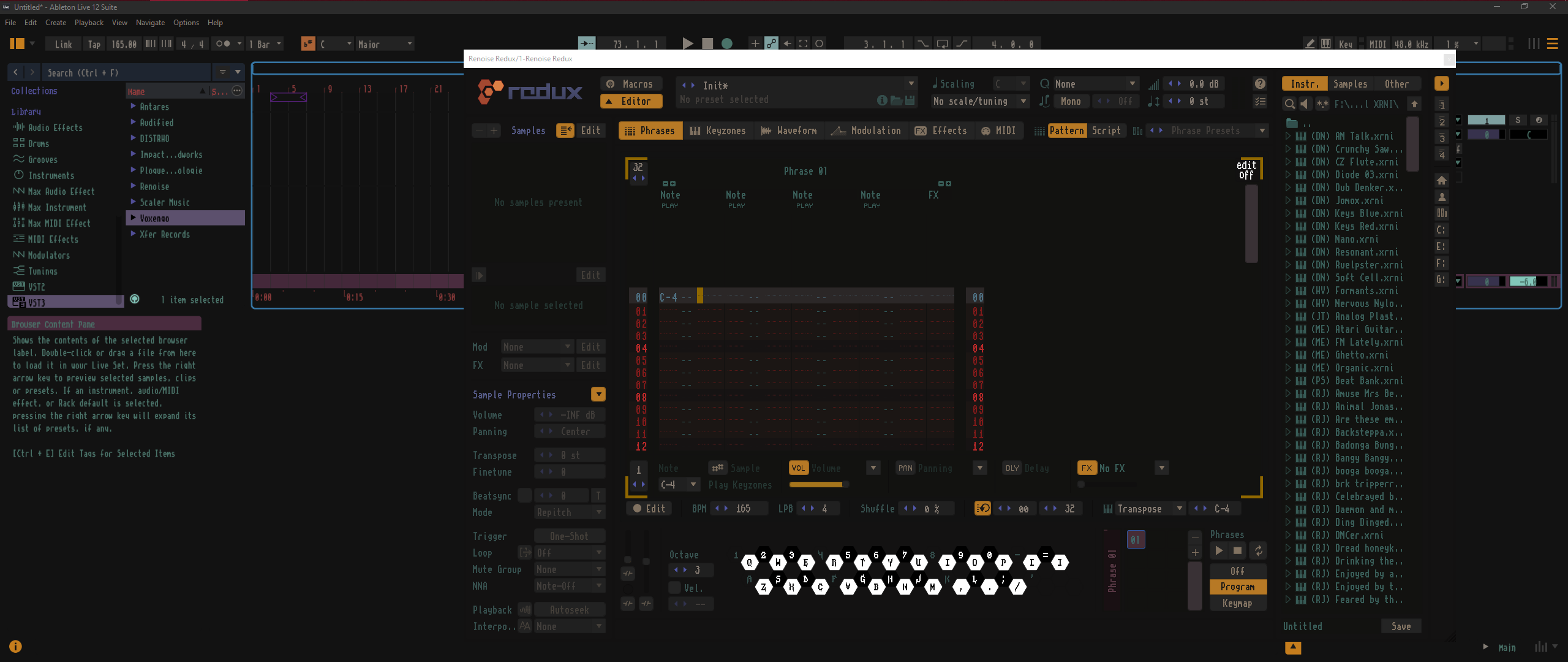Open the Playback menu

click(x=89, y=23)
